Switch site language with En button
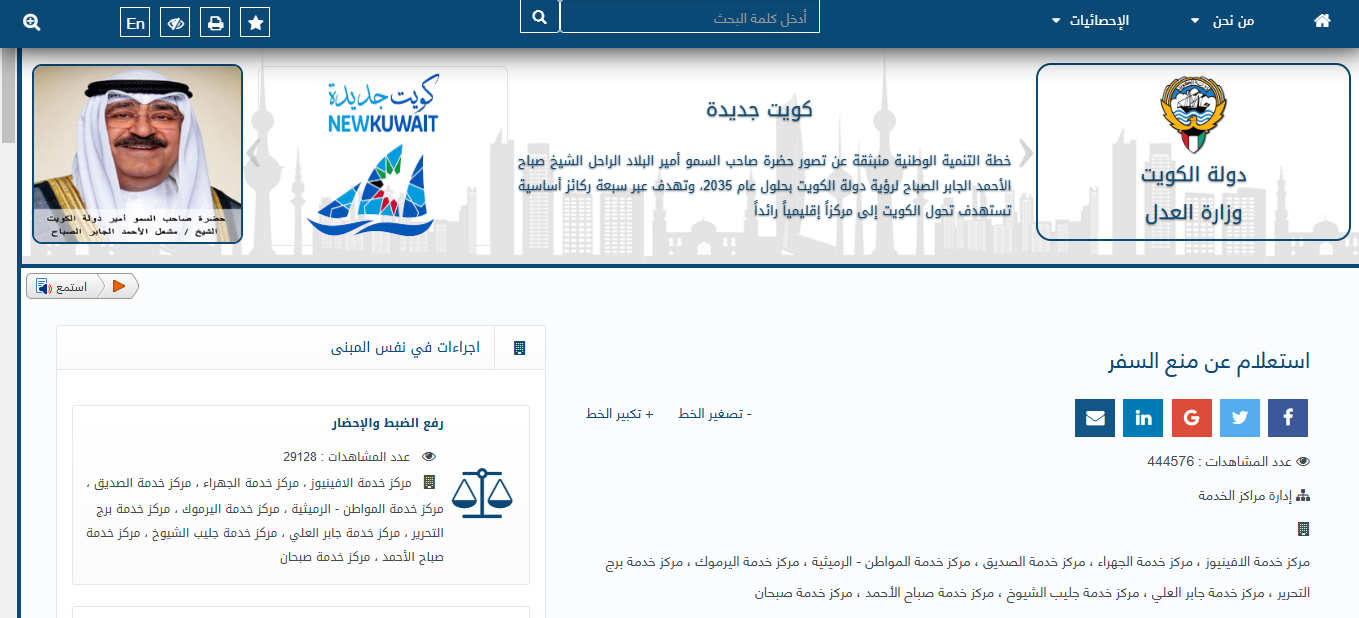The height and width of the screenshot is (618, 1359). click(135, 23)
